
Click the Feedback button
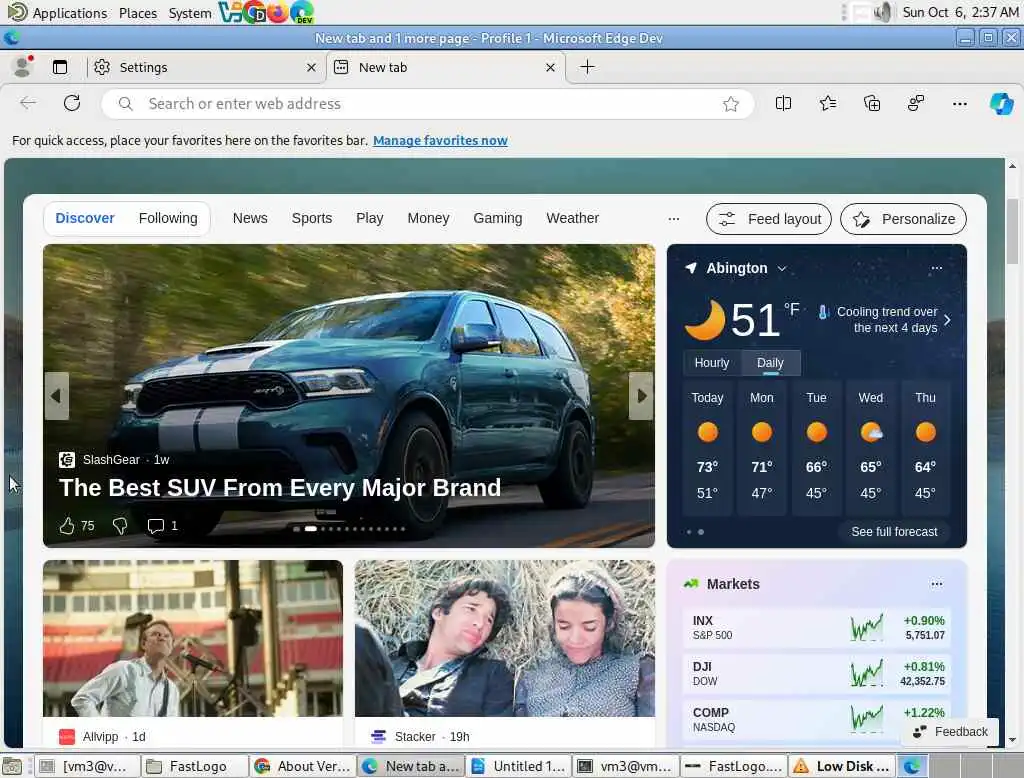coord(950,732)
